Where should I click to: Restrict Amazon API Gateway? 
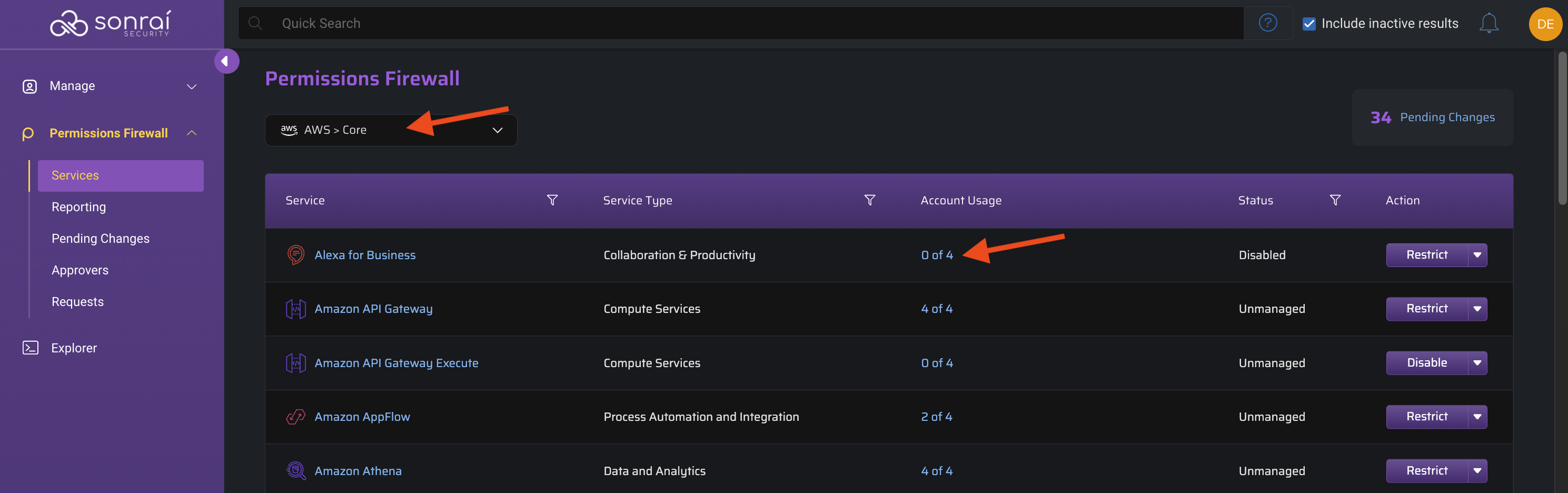tap(1427, 309)
